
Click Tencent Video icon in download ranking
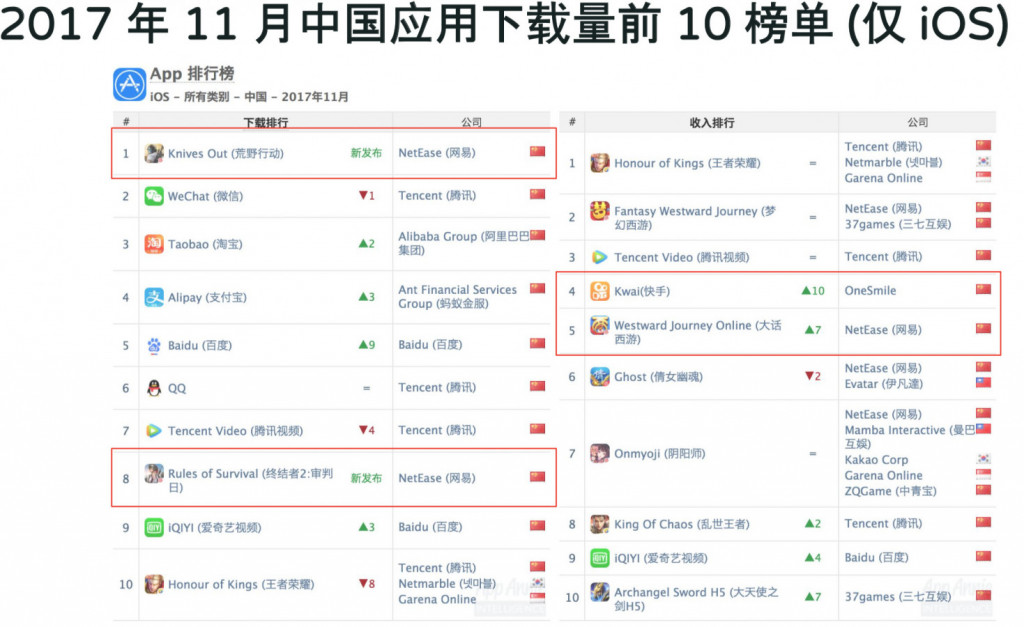[154, 431]
